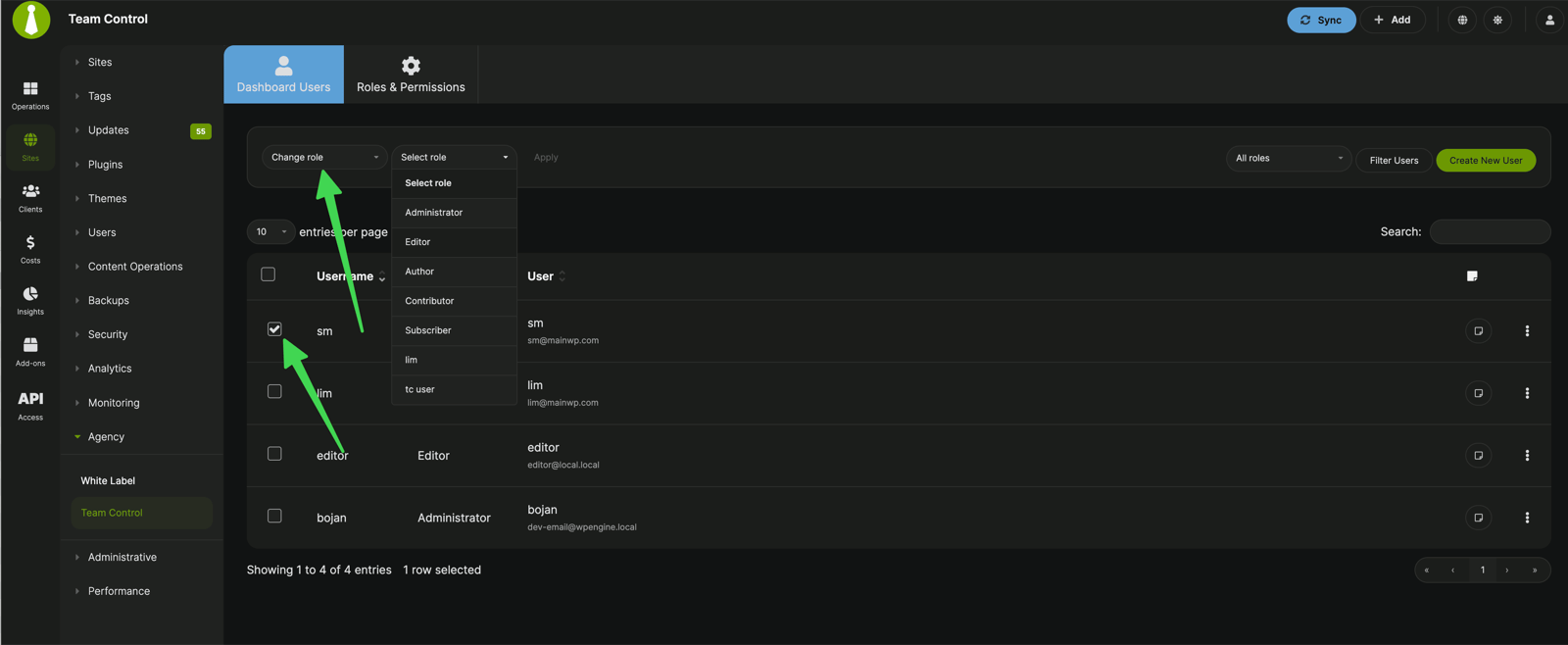
Task: Go to pagination page 1
Action: coord(1483,570)
